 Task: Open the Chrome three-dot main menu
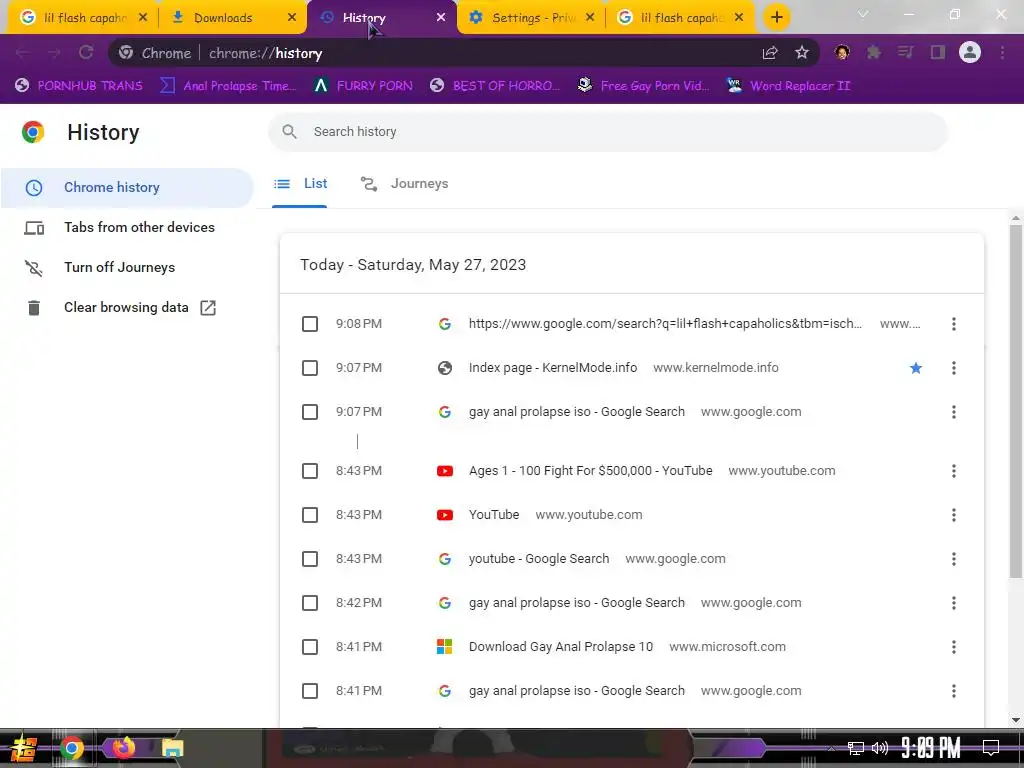click(x=1002, y=53)
